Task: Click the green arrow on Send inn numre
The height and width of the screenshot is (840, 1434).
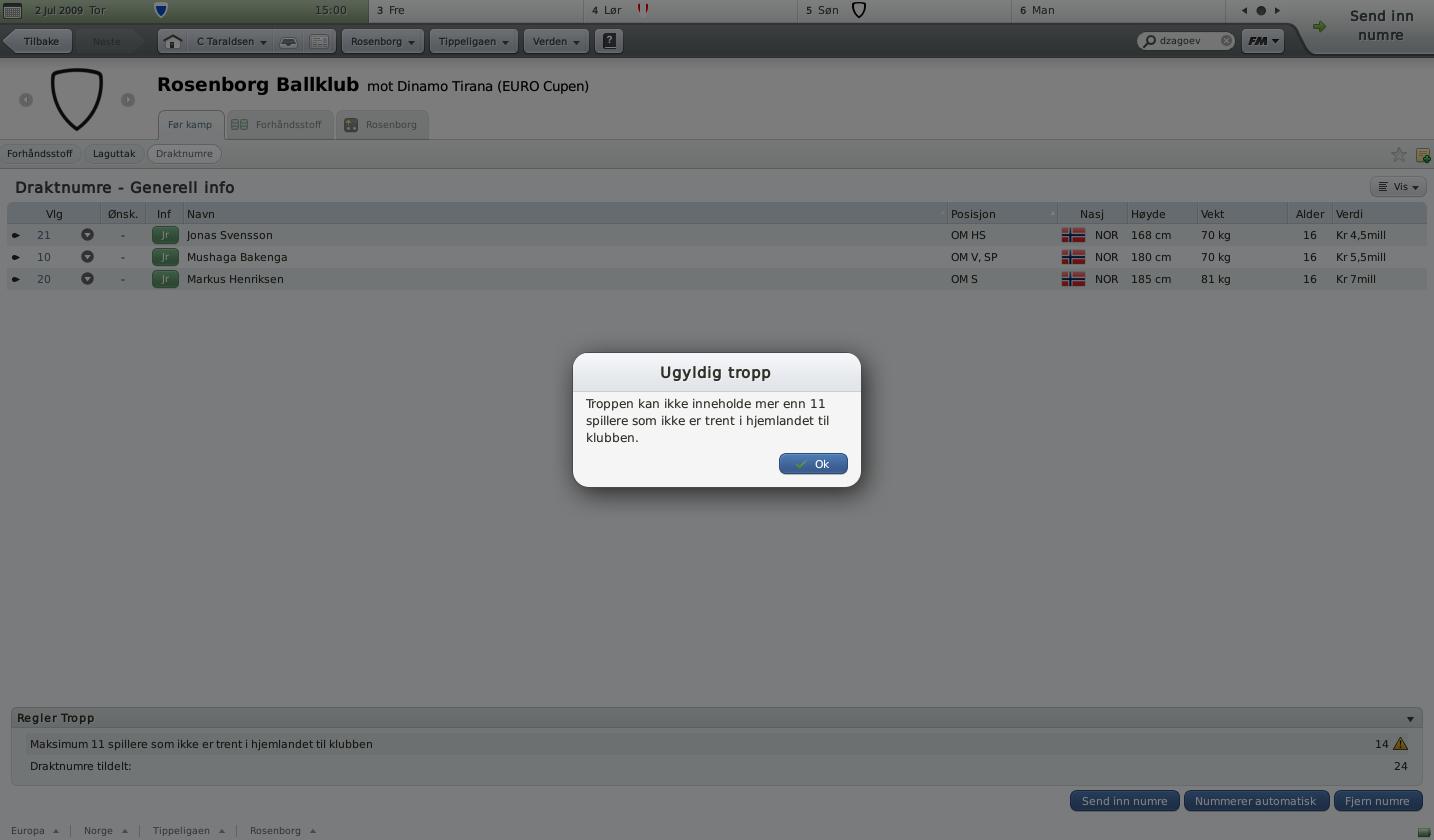Action: (x=1319, y=26)
